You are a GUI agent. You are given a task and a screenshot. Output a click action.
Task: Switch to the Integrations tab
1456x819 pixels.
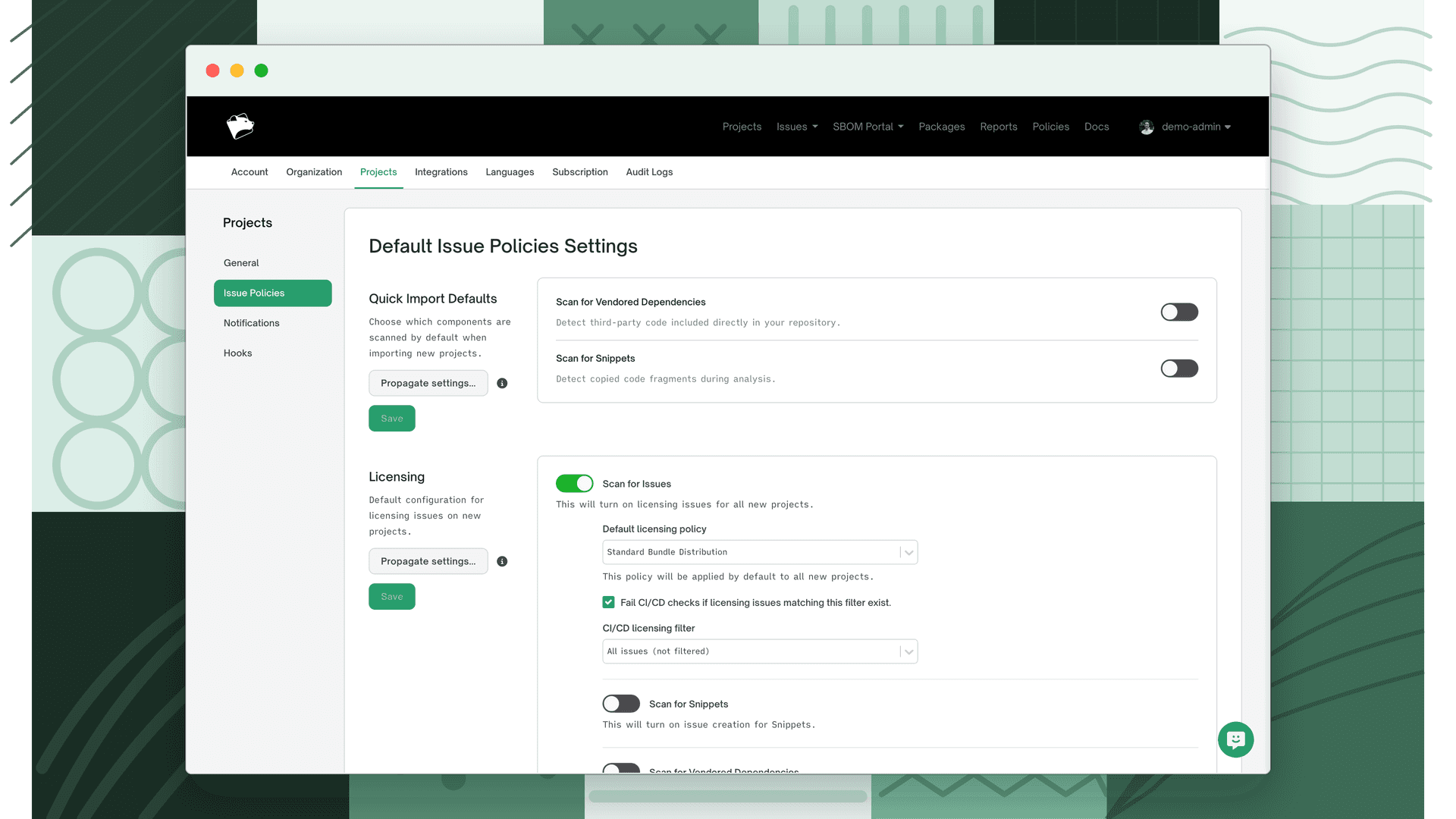pyautogui.click(x=441, y=172)
